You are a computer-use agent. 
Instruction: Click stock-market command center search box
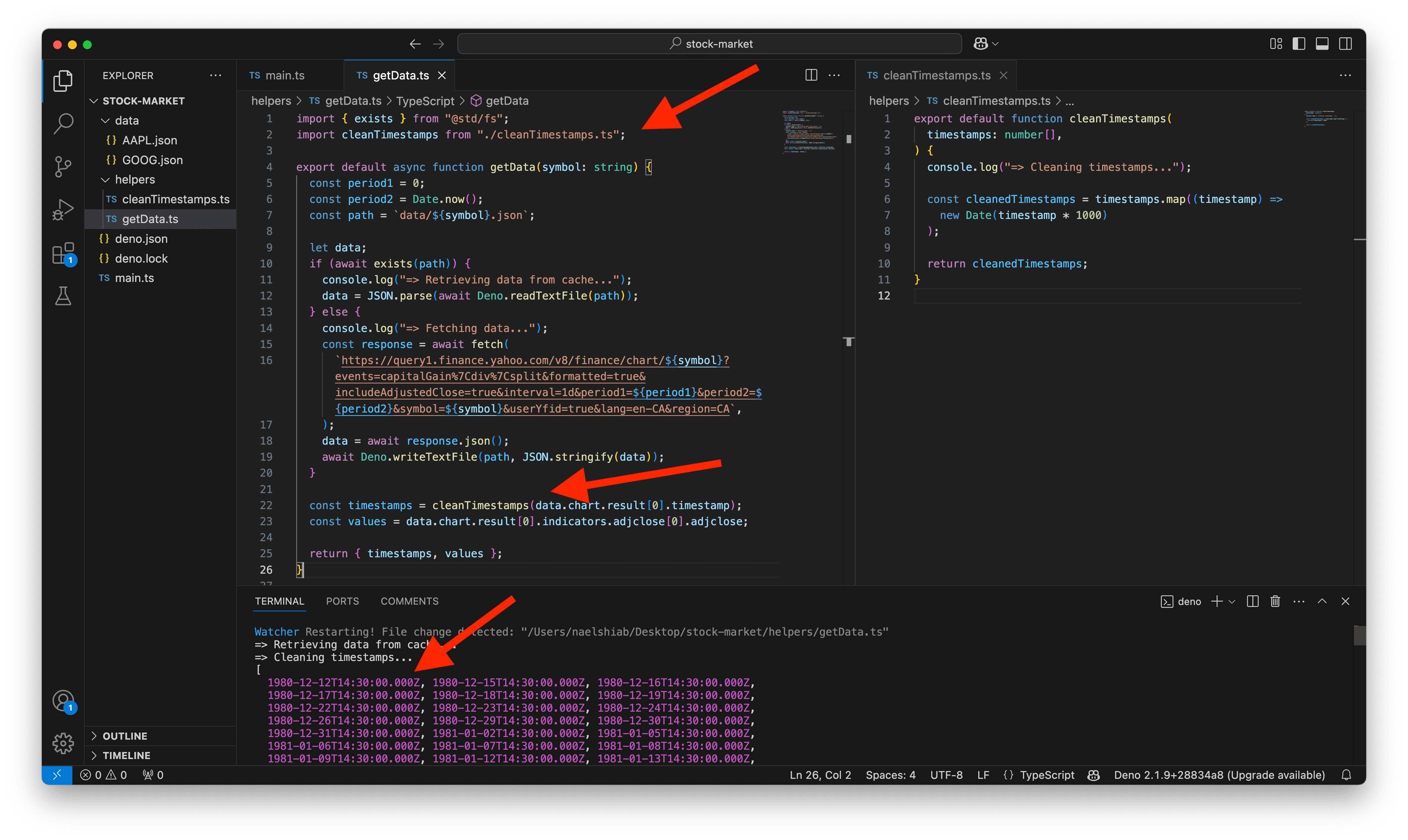coord(709,44)
